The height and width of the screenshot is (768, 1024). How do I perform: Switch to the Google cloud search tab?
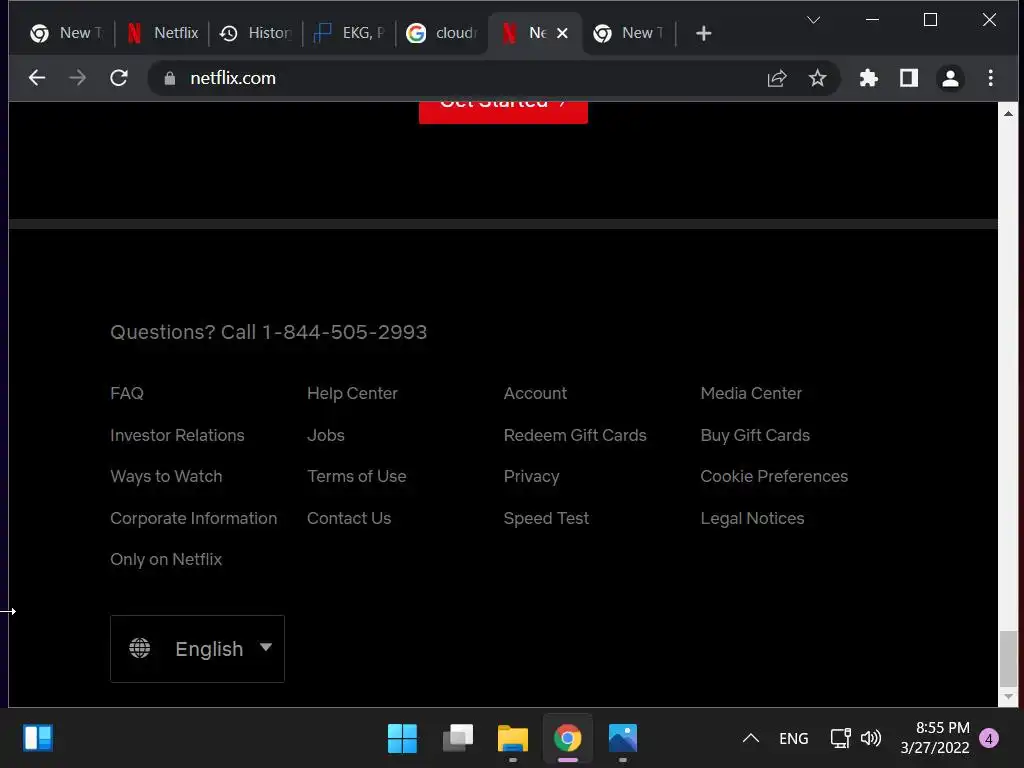443,33
